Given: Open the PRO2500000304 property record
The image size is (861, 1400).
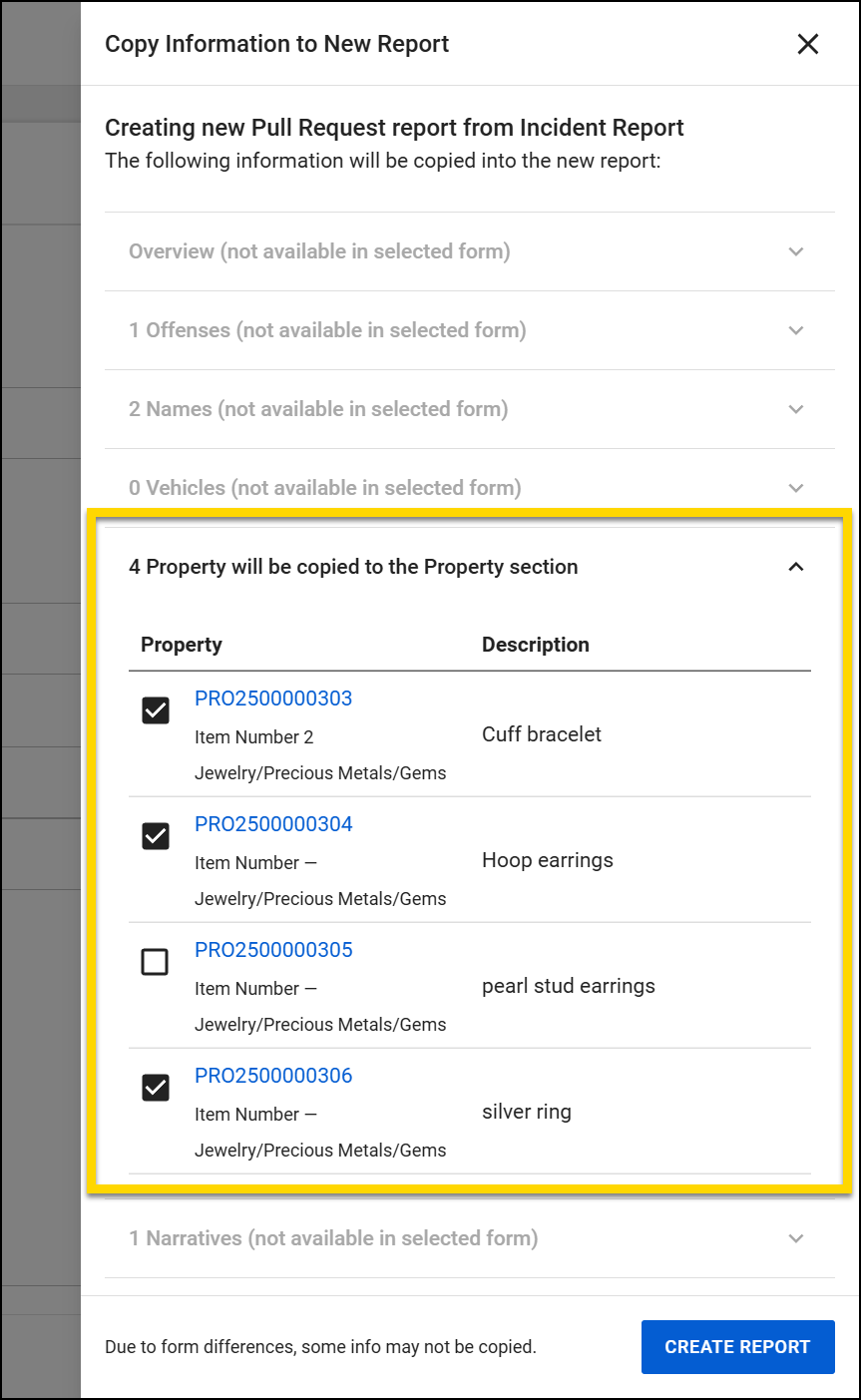Looking at the screenshot, I should pos(272,824).
